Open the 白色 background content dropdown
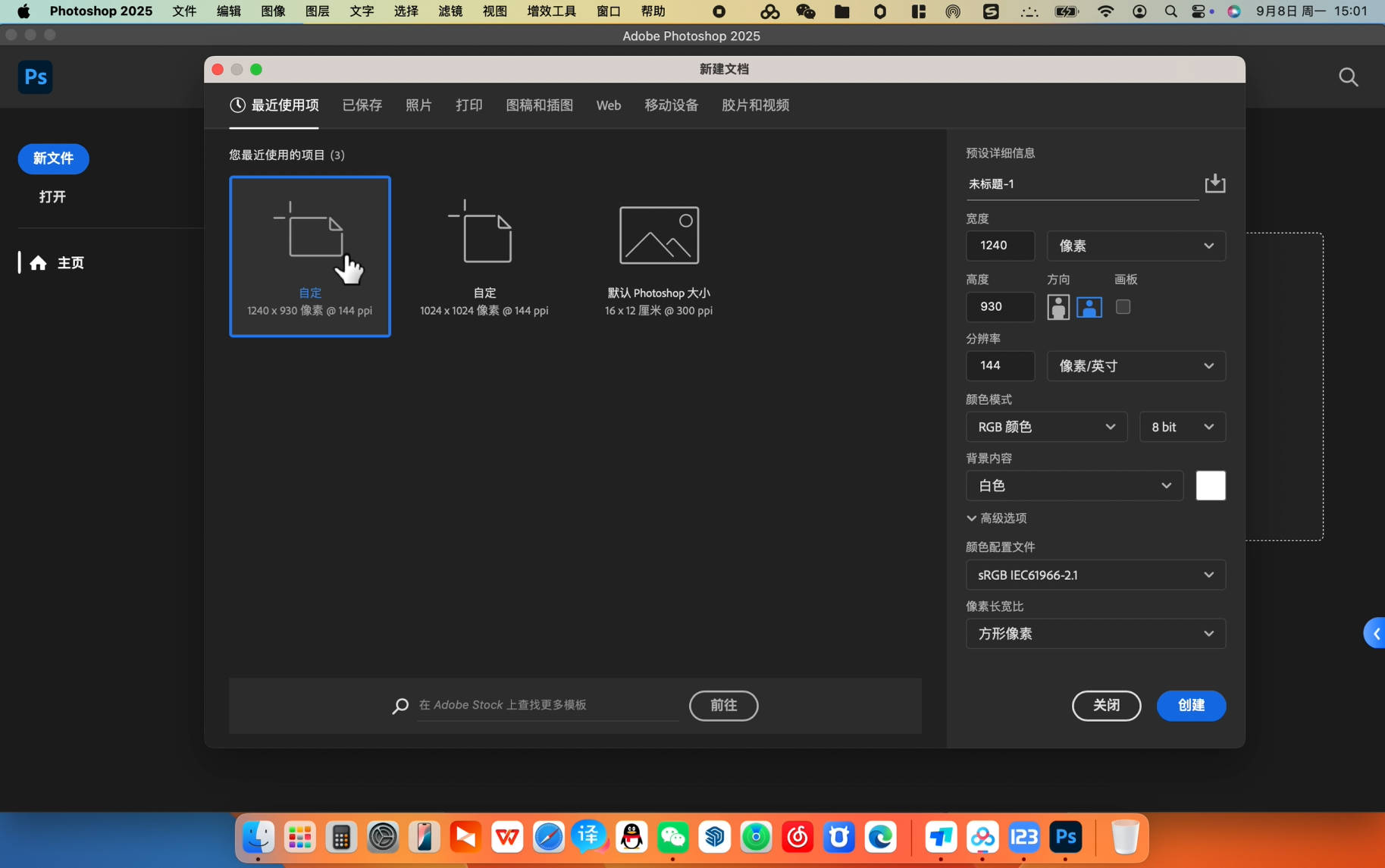Screen dimensions: 1385x868 [x=1074, y=485]
